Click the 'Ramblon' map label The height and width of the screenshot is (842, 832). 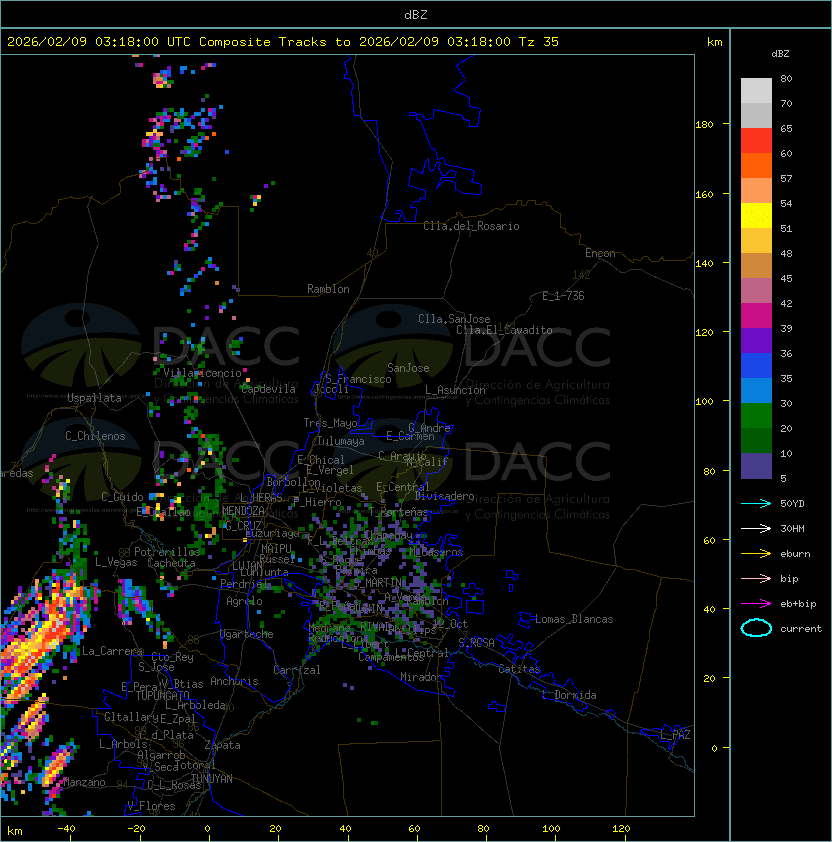coord(328,289)
